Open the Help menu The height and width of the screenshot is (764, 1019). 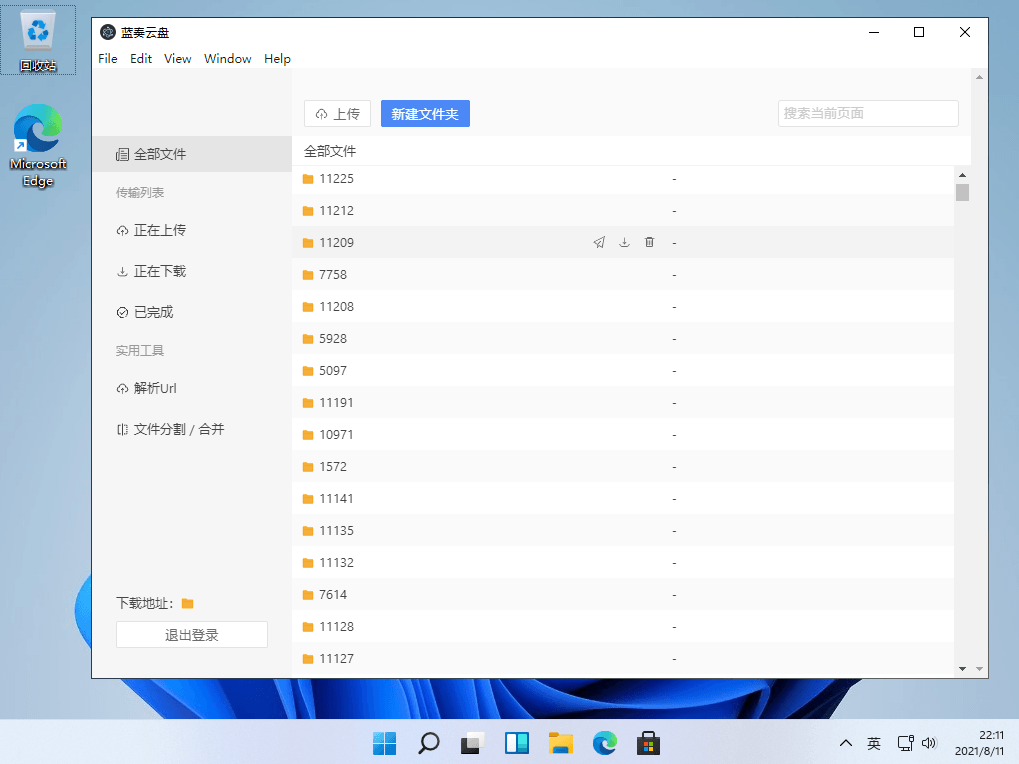point(277,58)
